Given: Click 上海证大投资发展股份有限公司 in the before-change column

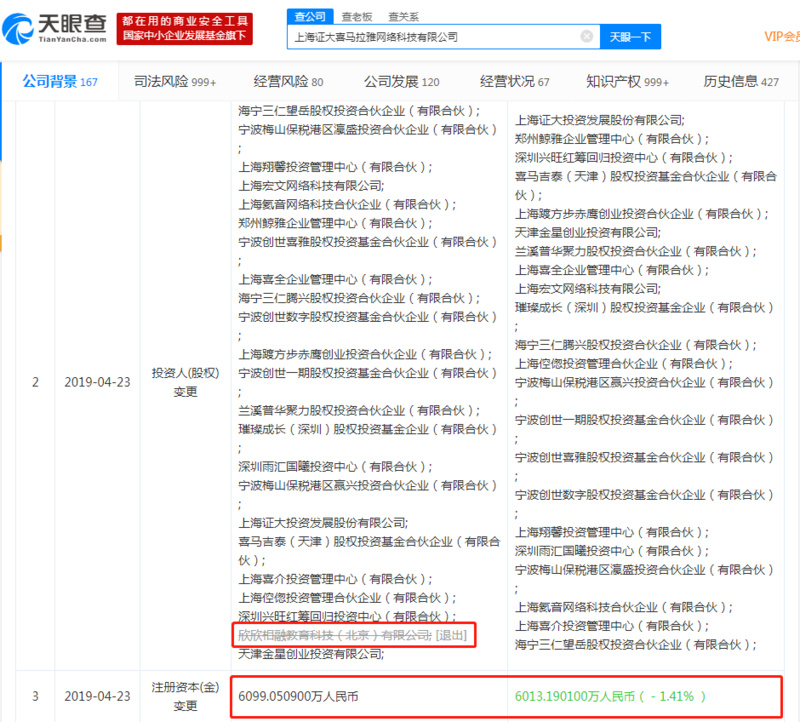Looking at the screenshot, I should point(322,523).
